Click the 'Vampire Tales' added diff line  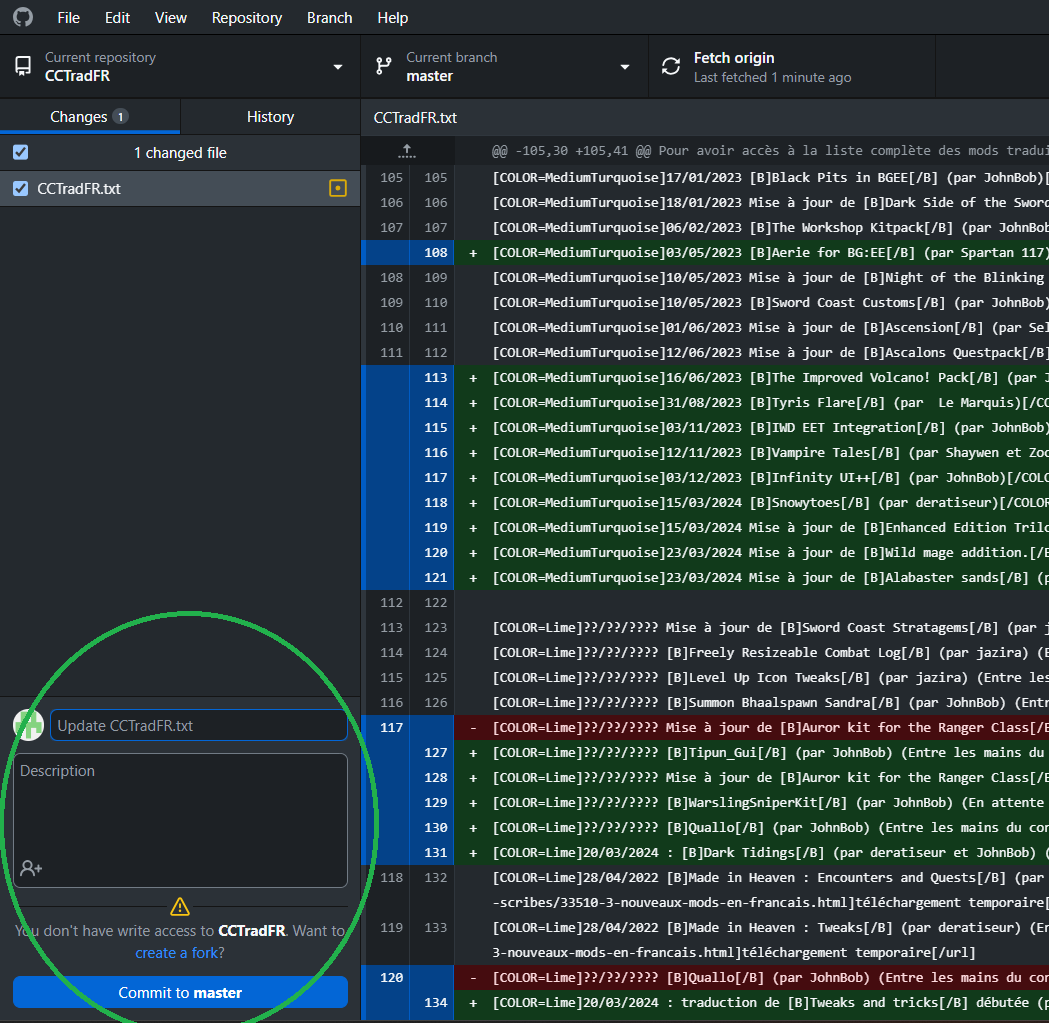coord(752,453)
